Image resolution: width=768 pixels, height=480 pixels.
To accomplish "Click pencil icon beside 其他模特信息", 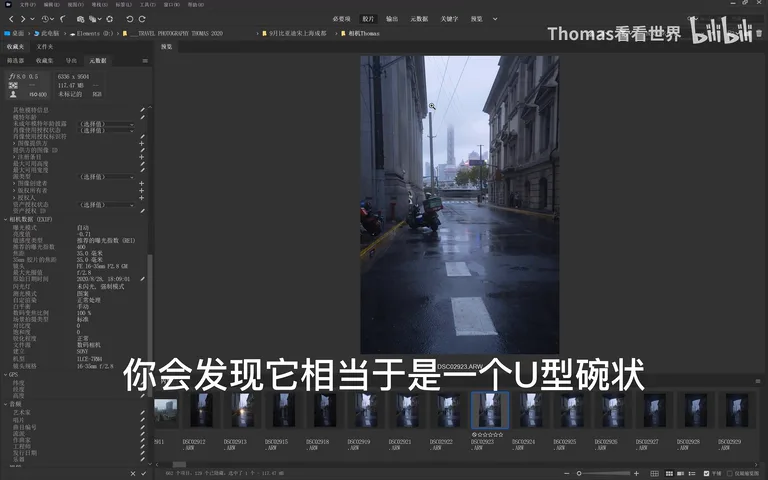I will click(142, 110).
